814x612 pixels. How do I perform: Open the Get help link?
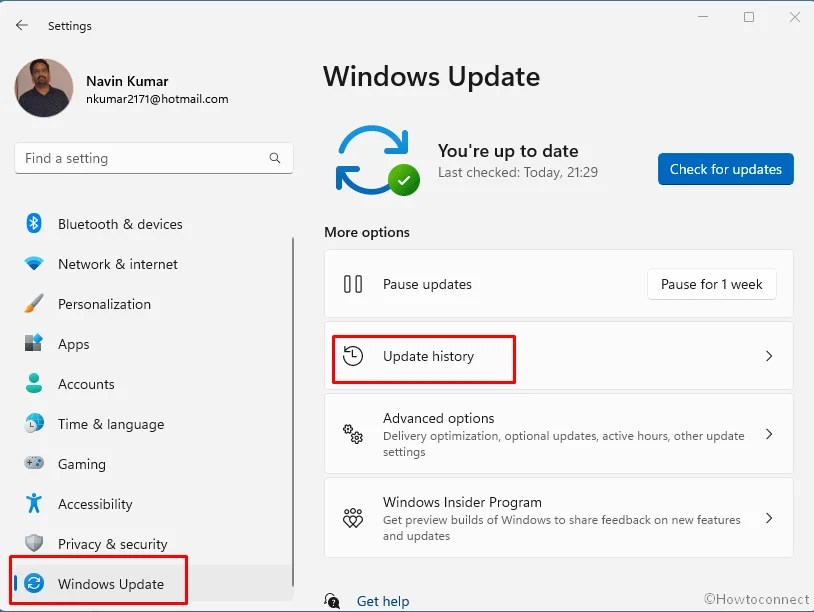383,601
